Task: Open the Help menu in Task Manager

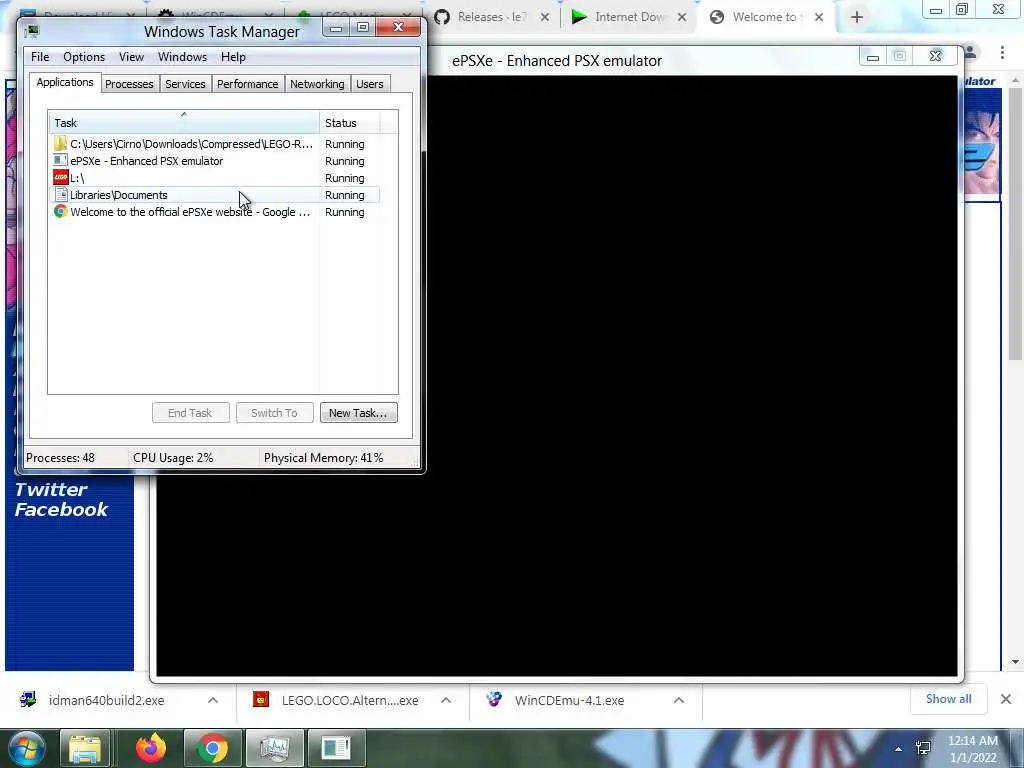Action: [233, 57]
